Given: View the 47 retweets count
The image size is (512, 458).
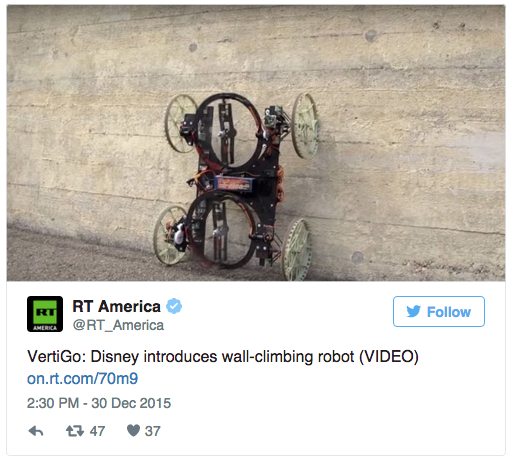Looking at the screenshot, I should (x=97, y=431).
